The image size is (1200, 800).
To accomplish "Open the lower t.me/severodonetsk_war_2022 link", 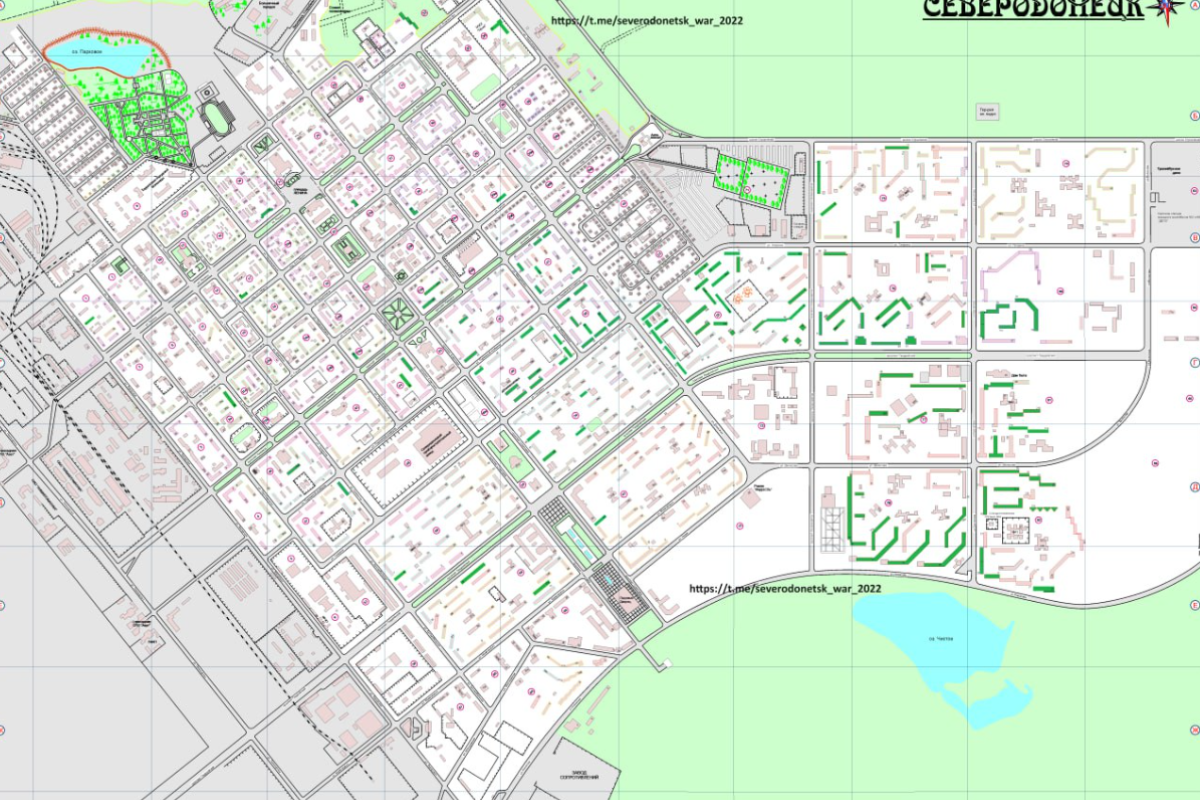I will coord(785,589).
